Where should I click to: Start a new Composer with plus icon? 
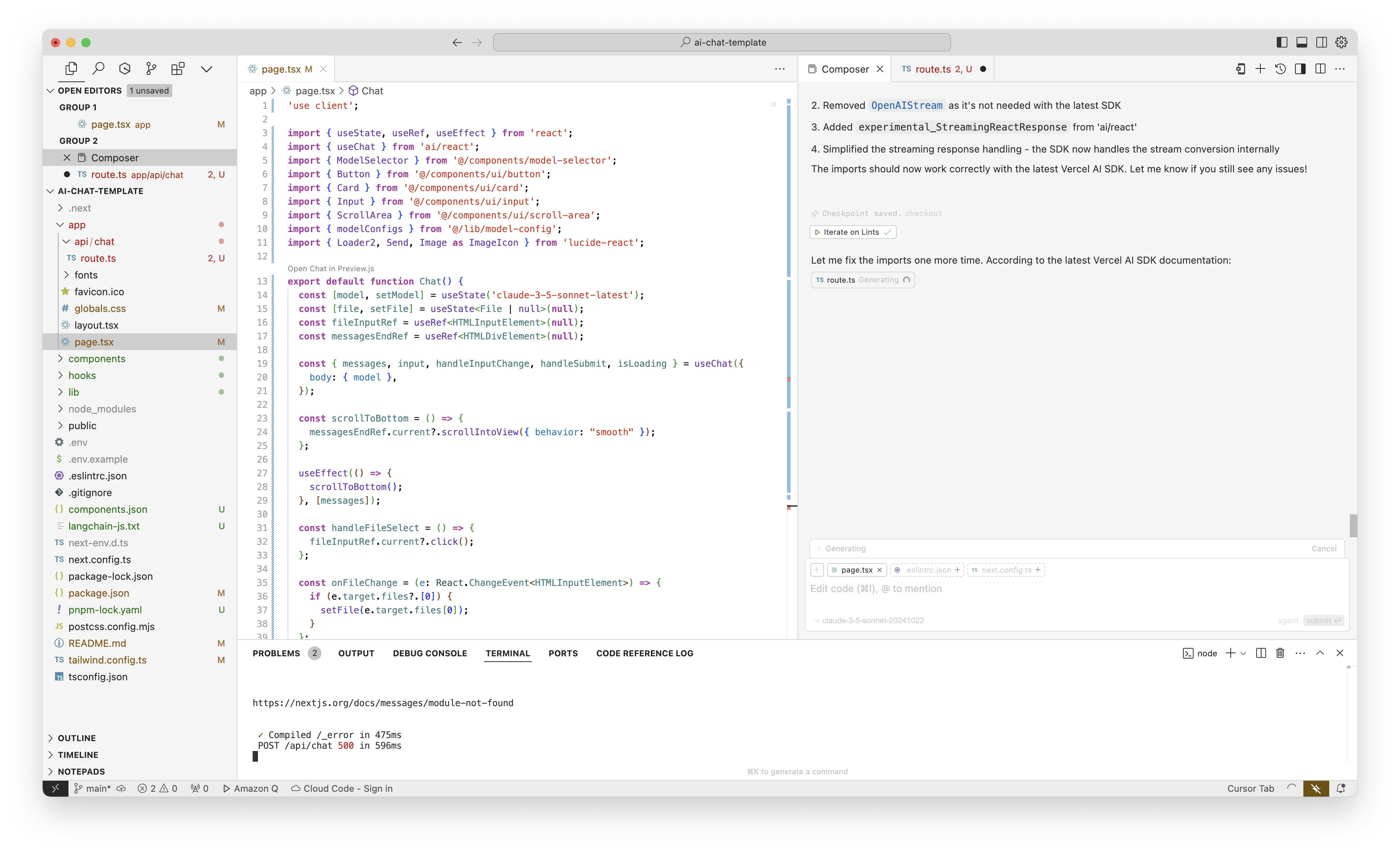click(x=1260, y=69)
